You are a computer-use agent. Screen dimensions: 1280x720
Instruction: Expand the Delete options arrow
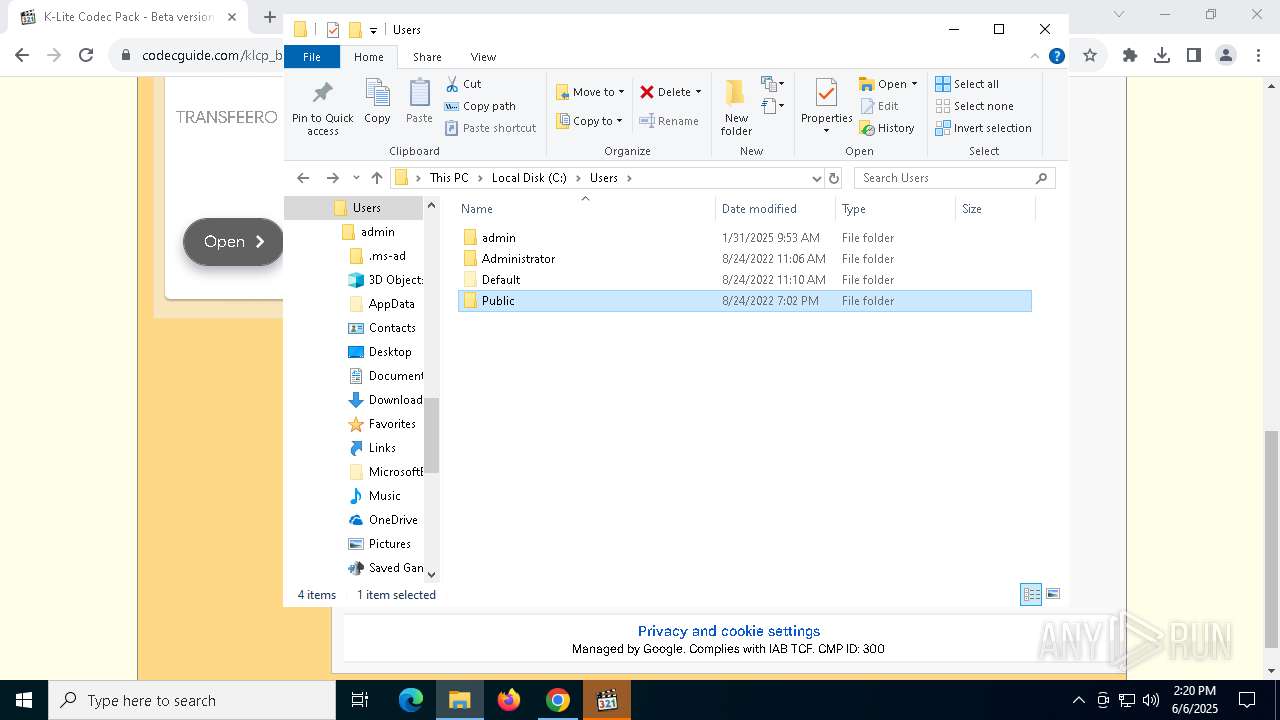click(x=698, y=92)
